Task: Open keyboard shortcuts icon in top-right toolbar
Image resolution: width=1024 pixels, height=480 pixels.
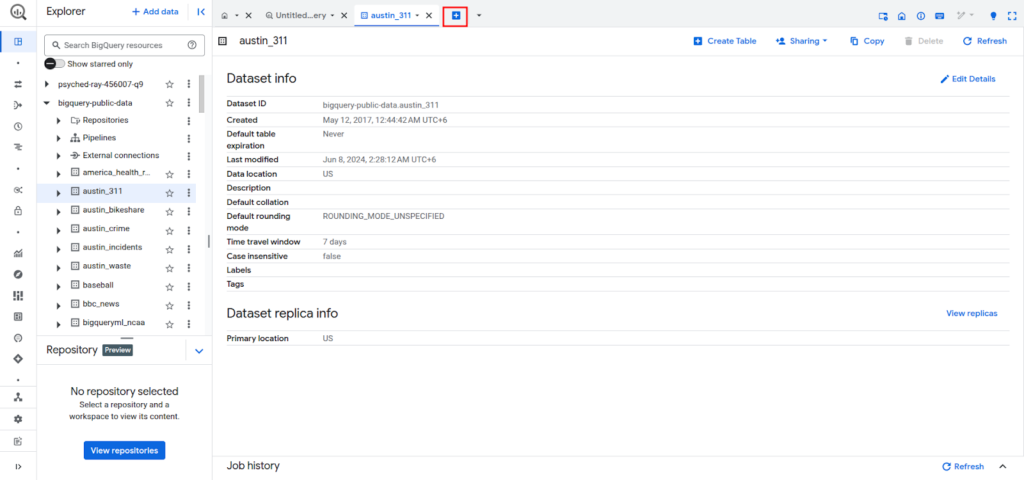Action: click(x=940, y=16)
